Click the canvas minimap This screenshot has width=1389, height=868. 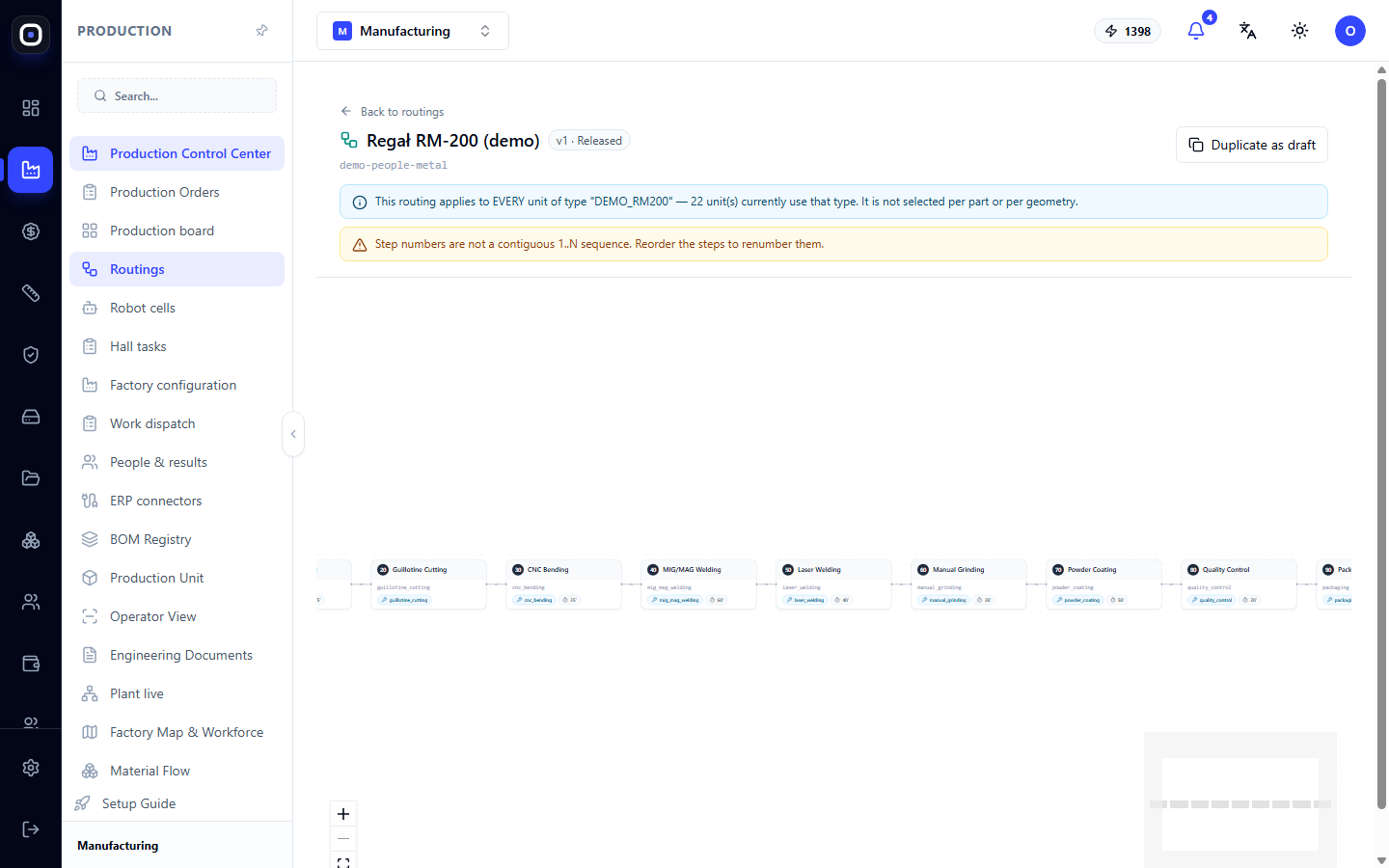[1240, 800]
